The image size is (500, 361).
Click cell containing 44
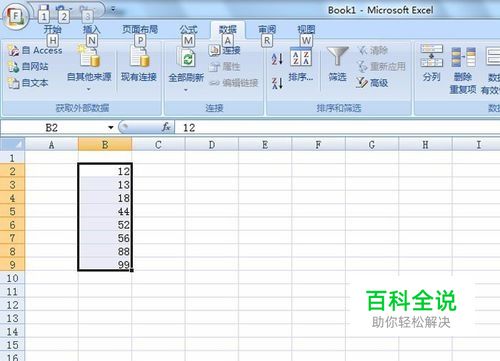105,211
